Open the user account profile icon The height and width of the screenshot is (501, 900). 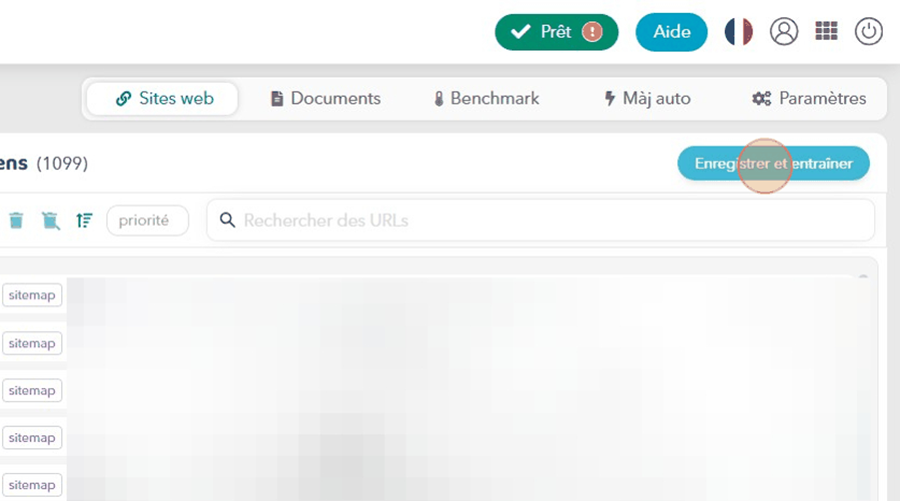[784, 32]
